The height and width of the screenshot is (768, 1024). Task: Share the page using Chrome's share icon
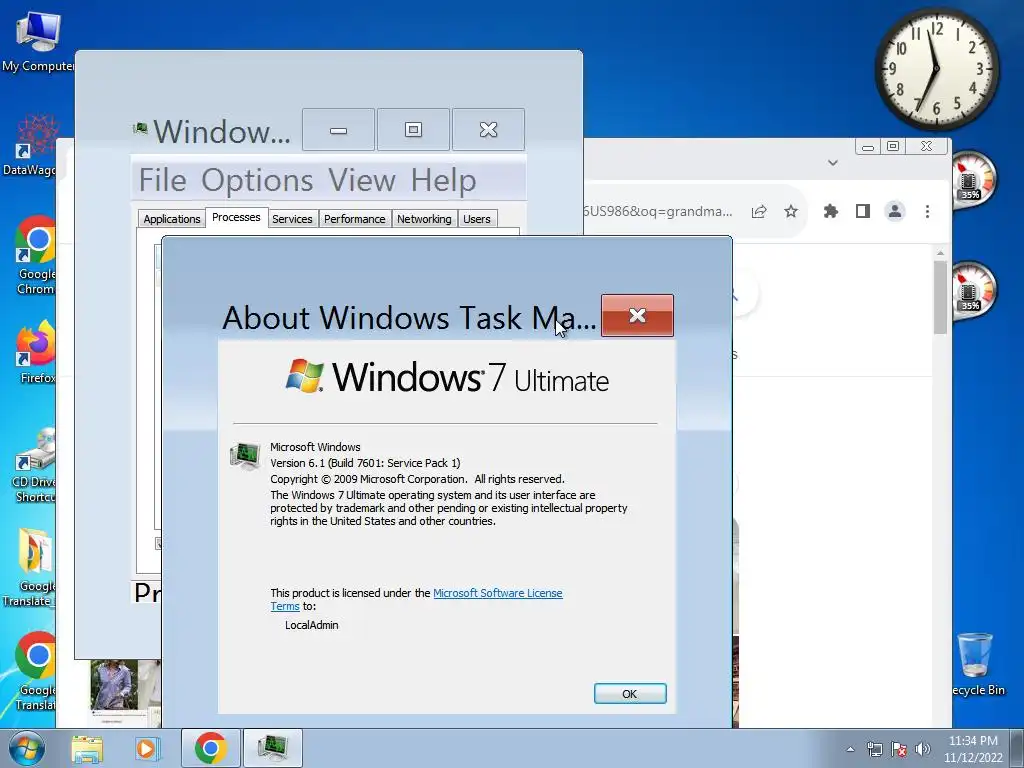point(759,211)
